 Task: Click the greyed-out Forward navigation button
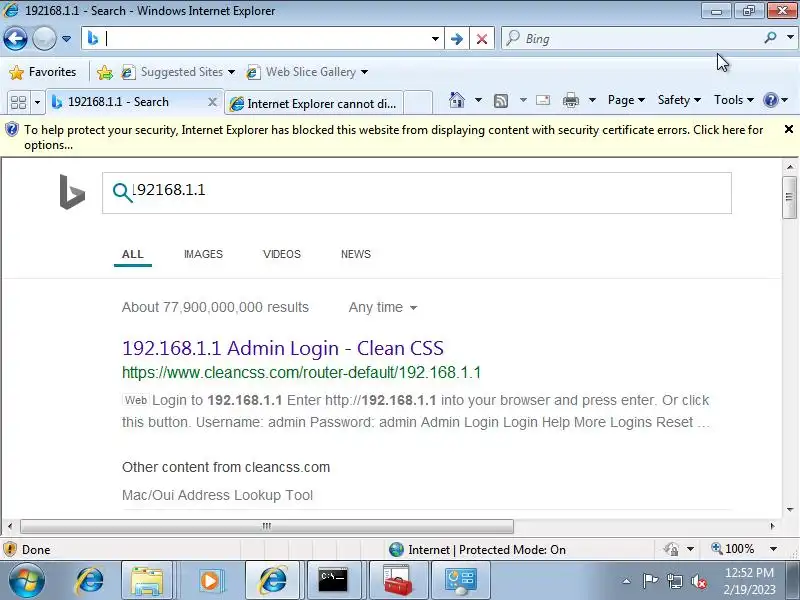coord(44,38)
